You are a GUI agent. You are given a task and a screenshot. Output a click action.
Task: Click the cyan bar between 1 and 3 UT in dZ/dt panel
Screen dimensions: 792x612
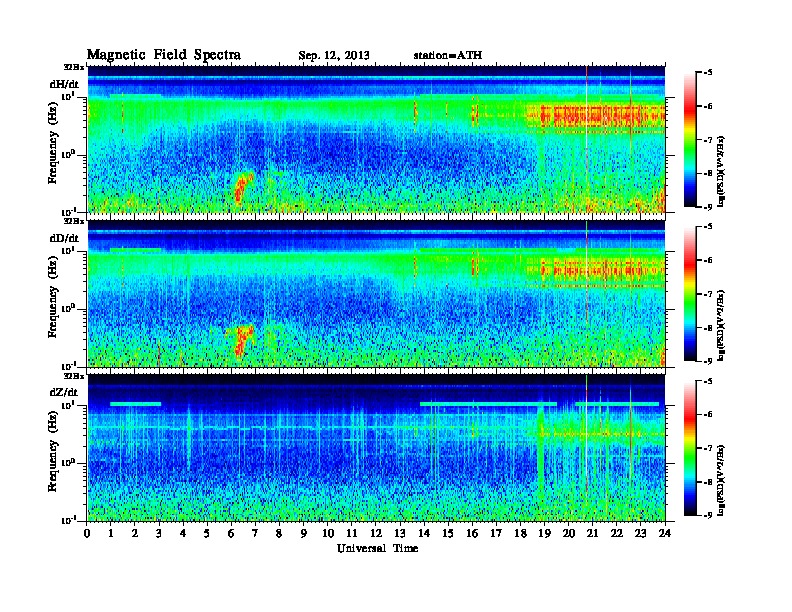click(x=135, y=404)
